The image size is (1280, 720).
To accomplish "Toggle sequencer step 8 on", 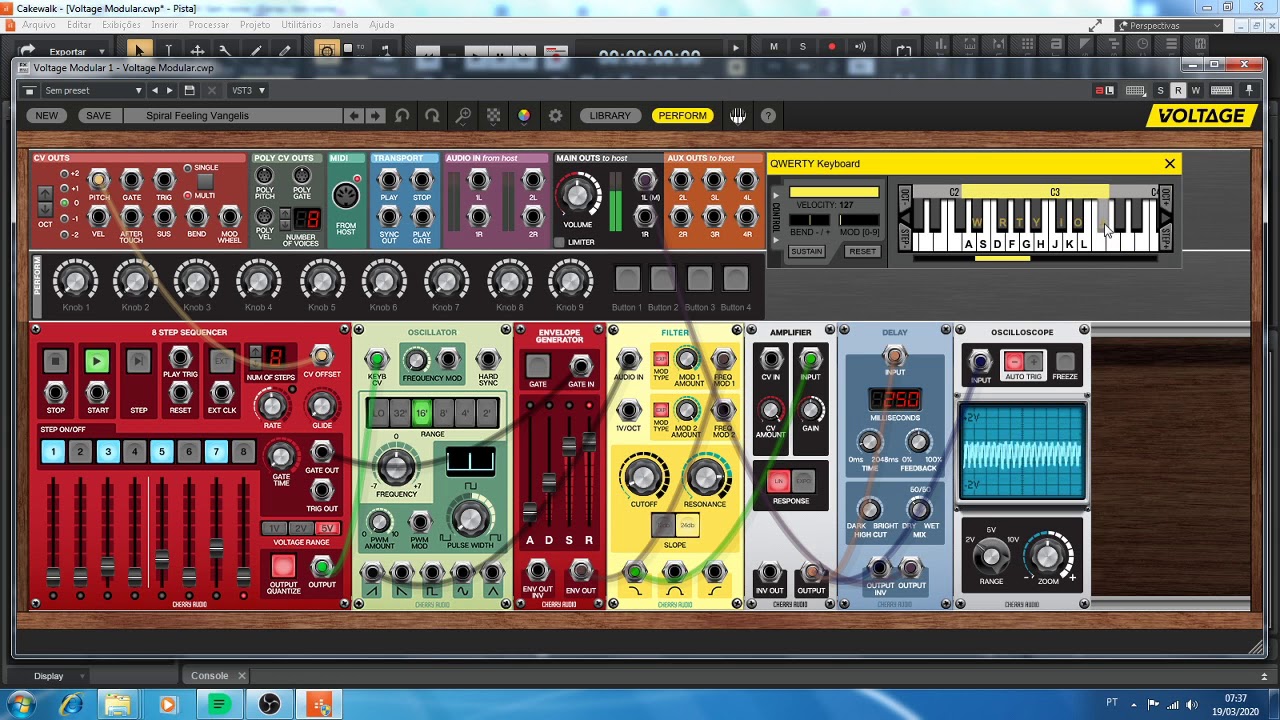I will 242,452.
